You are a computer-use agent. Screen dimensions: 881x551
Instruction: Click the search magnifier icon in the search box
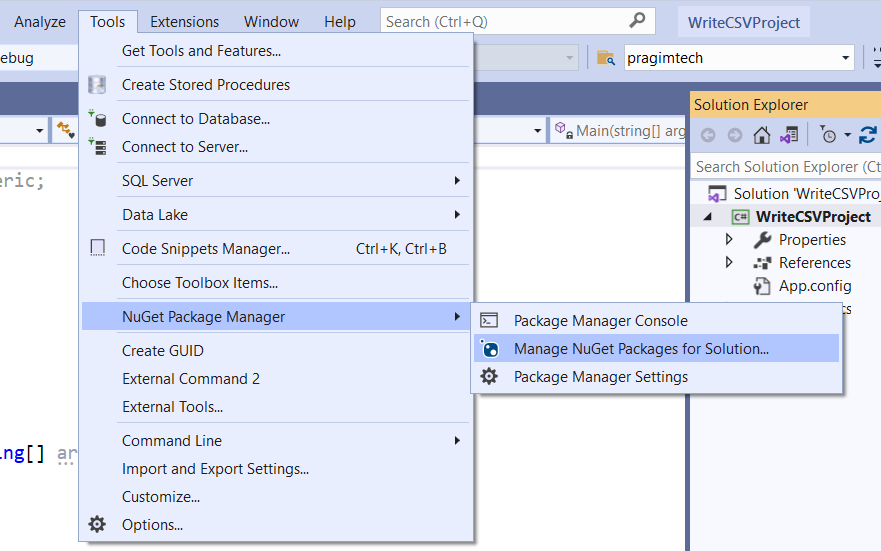(637, 21)
